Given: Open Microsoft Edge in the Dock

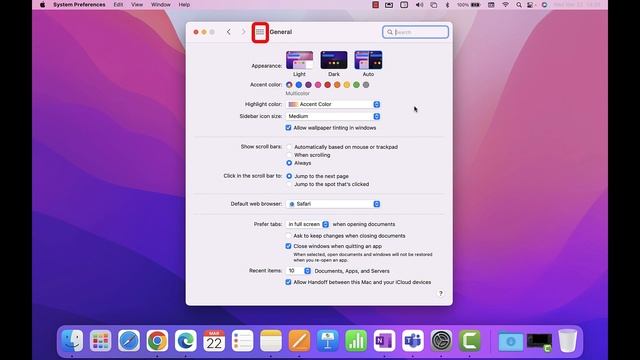Looking at the screenshot, I should (186, 340).
